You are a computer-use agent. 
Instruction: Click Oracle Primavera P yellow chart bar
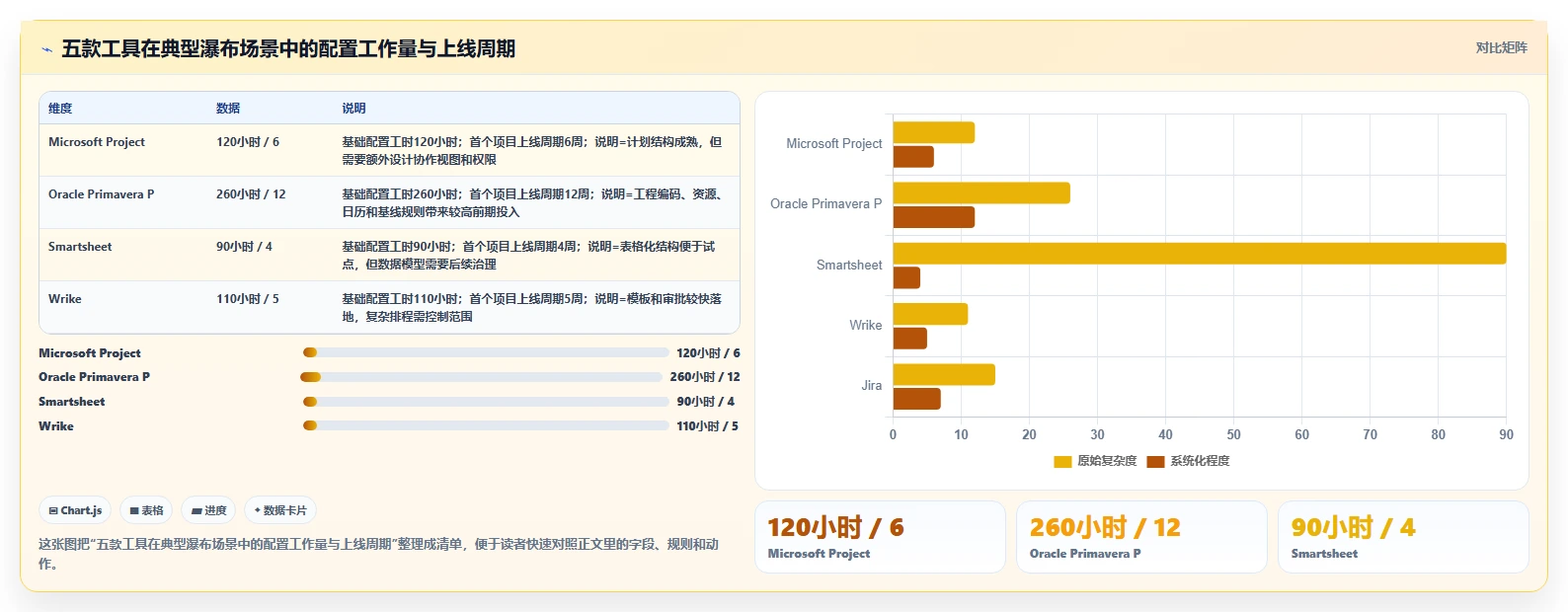coord(981,192)
